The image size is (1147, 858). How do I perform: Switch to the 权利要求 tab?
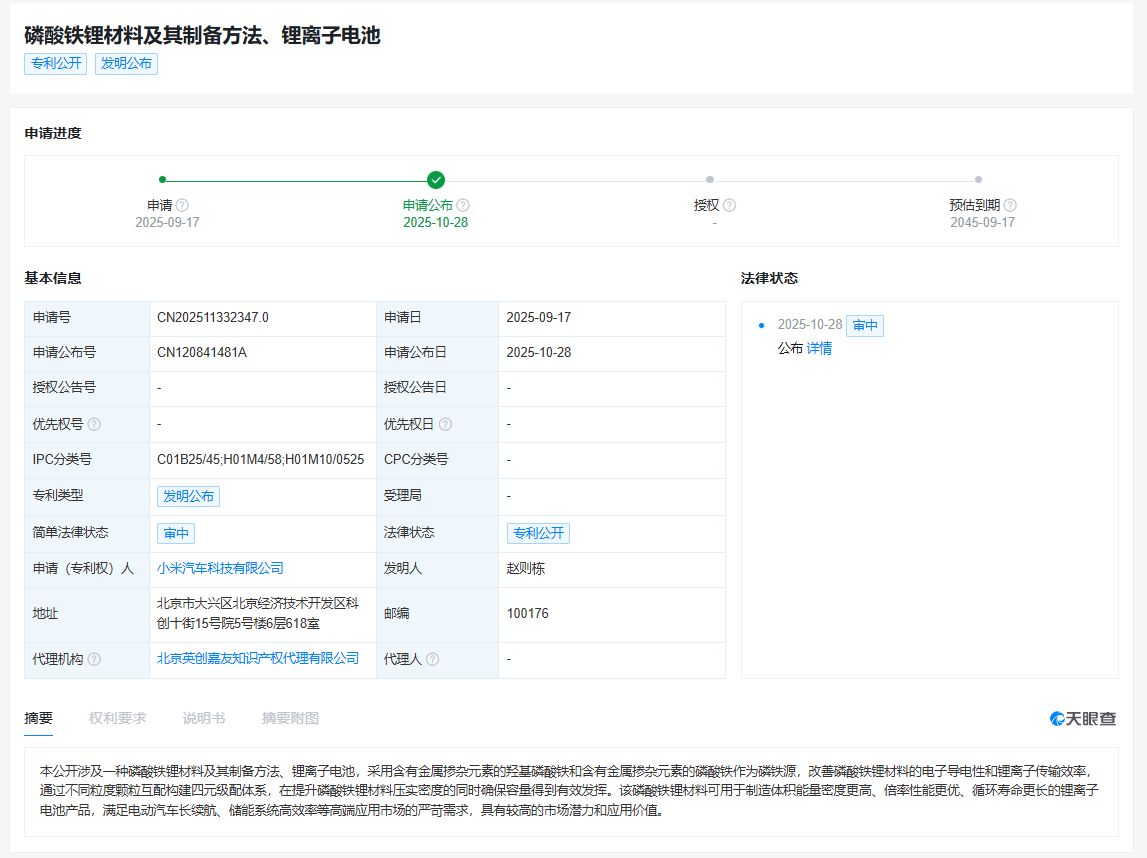(117, 718)
